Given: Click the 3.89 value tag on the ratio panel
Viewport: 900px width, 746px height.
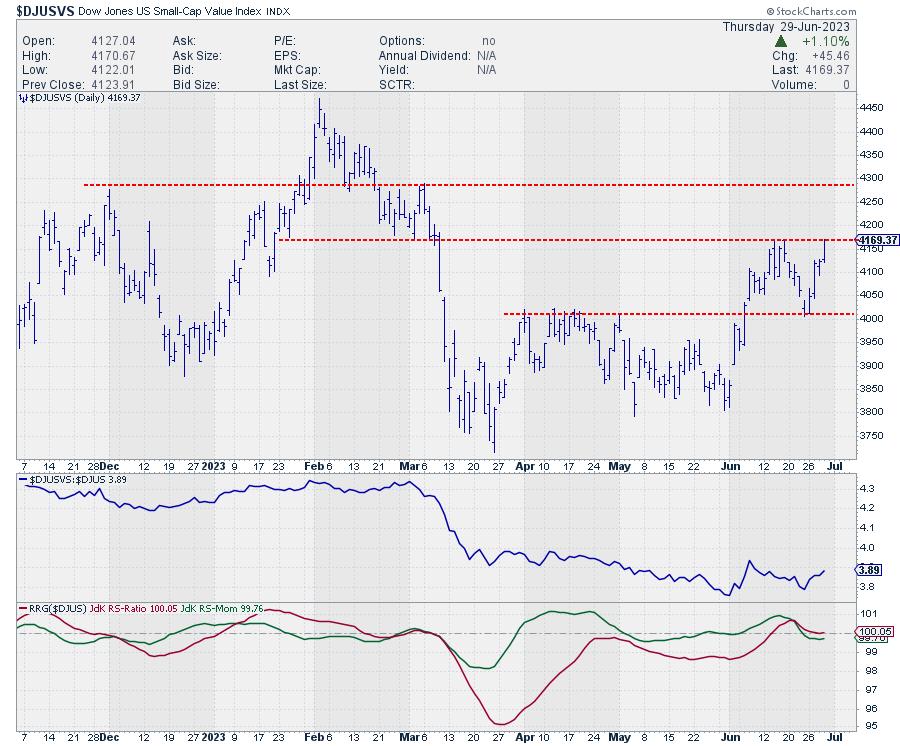Looking at the screenshot, I should [x=868, y=569].
